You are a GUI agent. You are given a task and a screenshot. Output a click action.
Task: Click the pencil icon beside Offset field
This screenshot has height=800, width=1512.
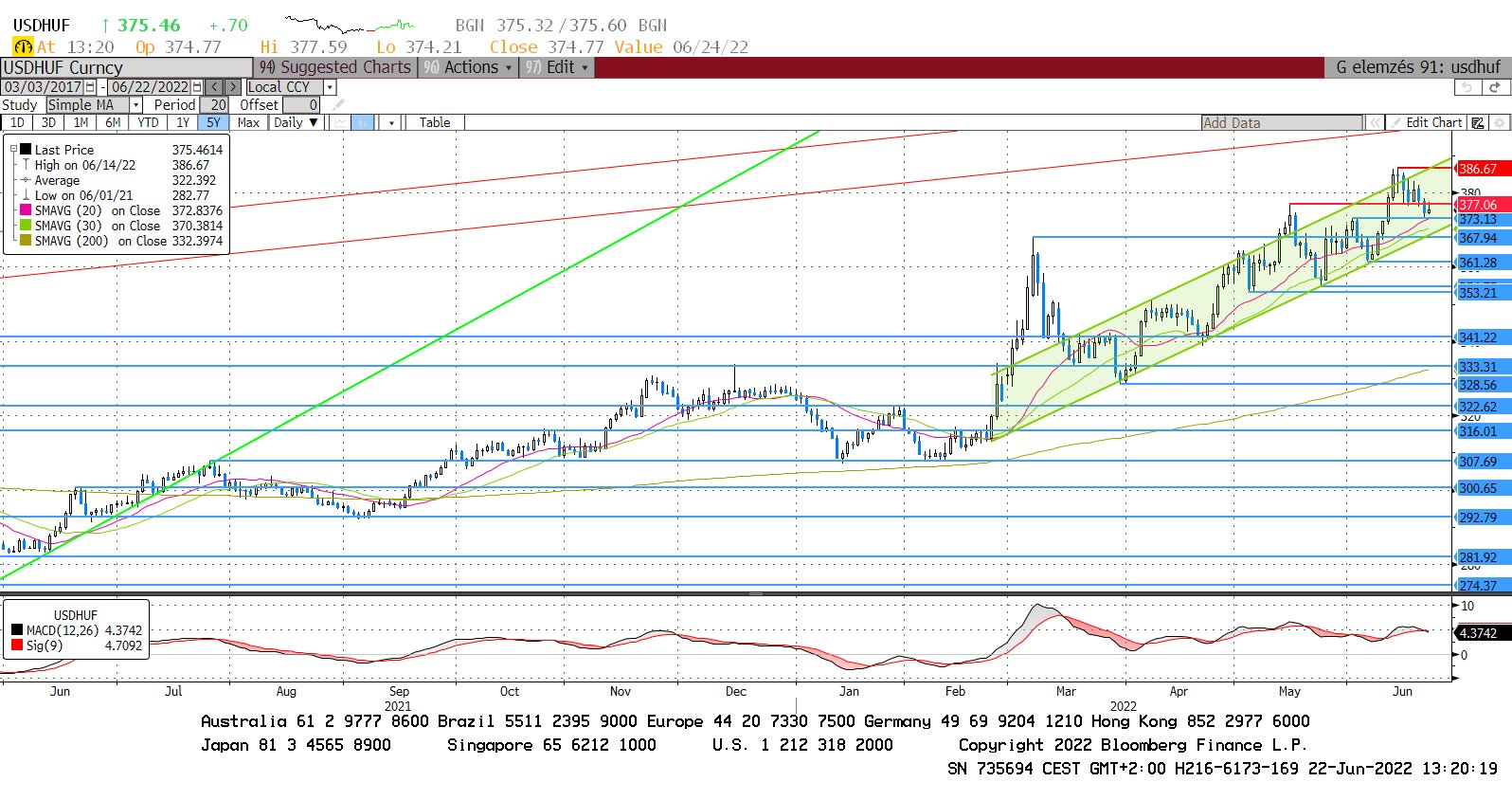[338, 105]
